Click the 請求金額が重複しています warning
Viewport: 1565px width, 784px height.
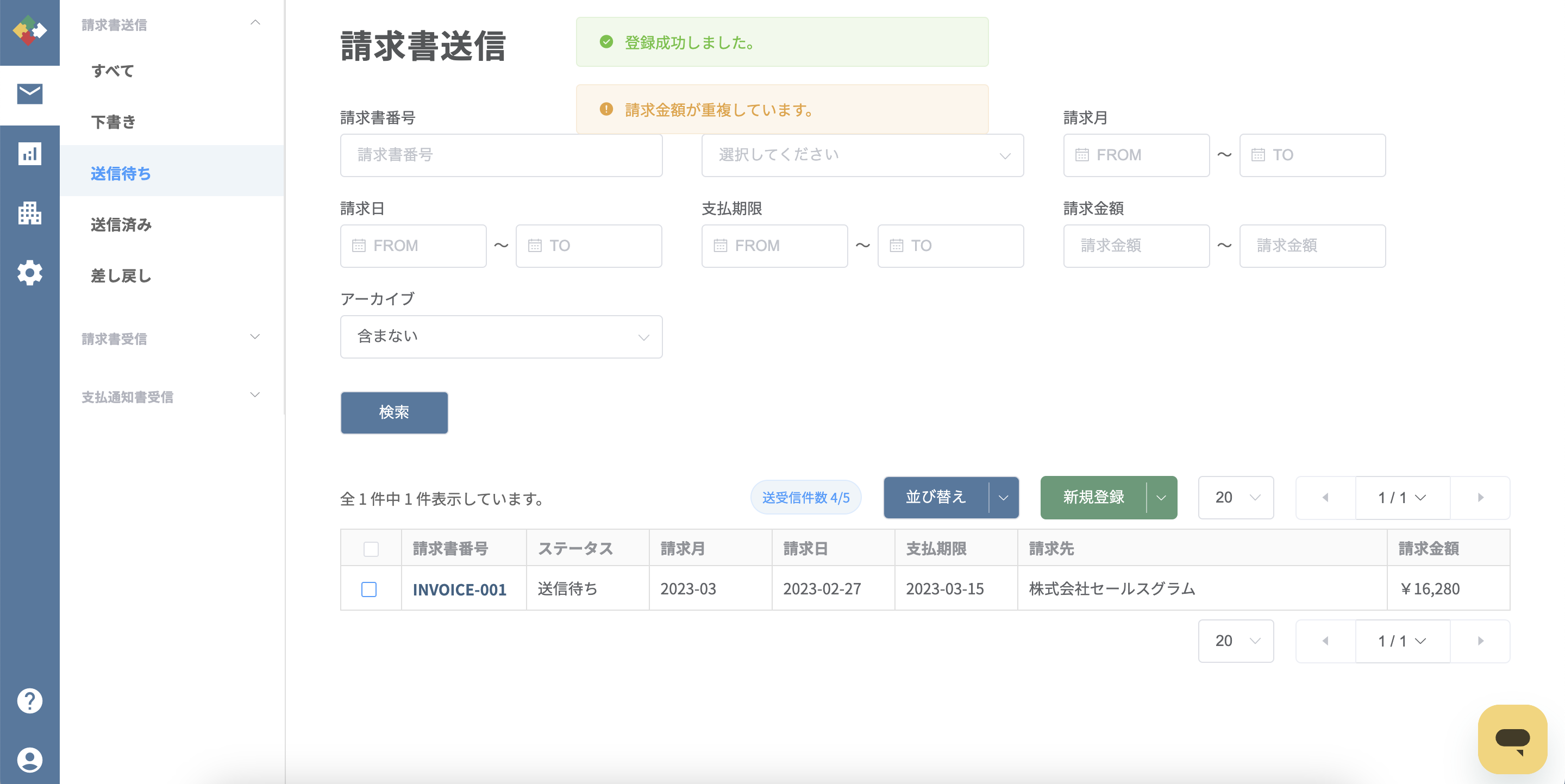(782, 109)
